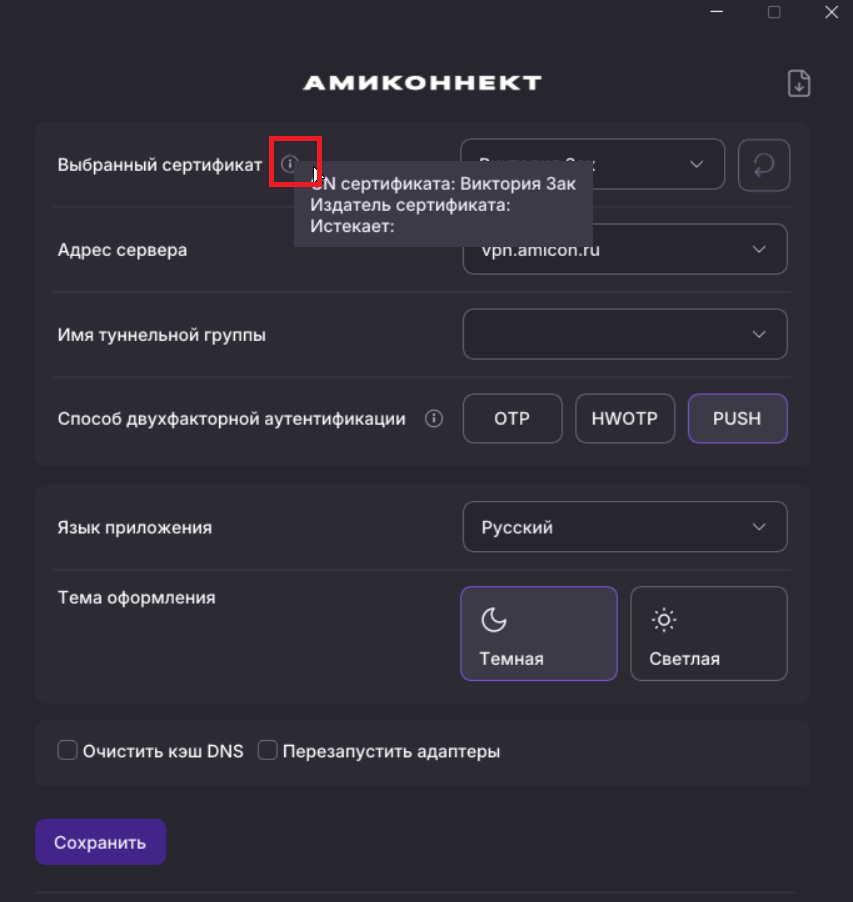Click the download file icon top right
The height and width of the screenshot is (902, 853).
[x=798, y=84]
